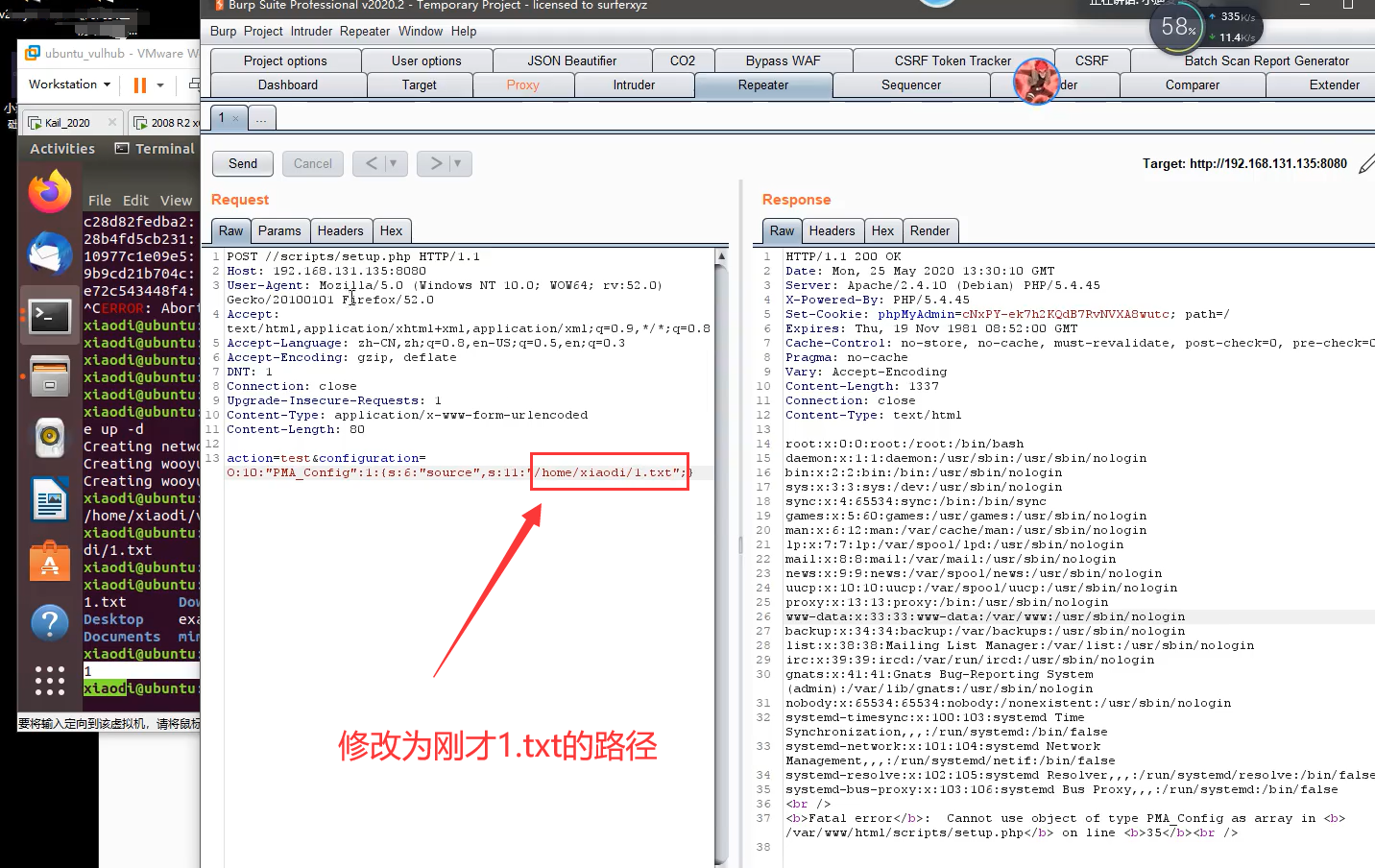The height and width of the screenshot is (868, 1375).
Task: Open the Help icon in the dock
Action: [49, 622]
